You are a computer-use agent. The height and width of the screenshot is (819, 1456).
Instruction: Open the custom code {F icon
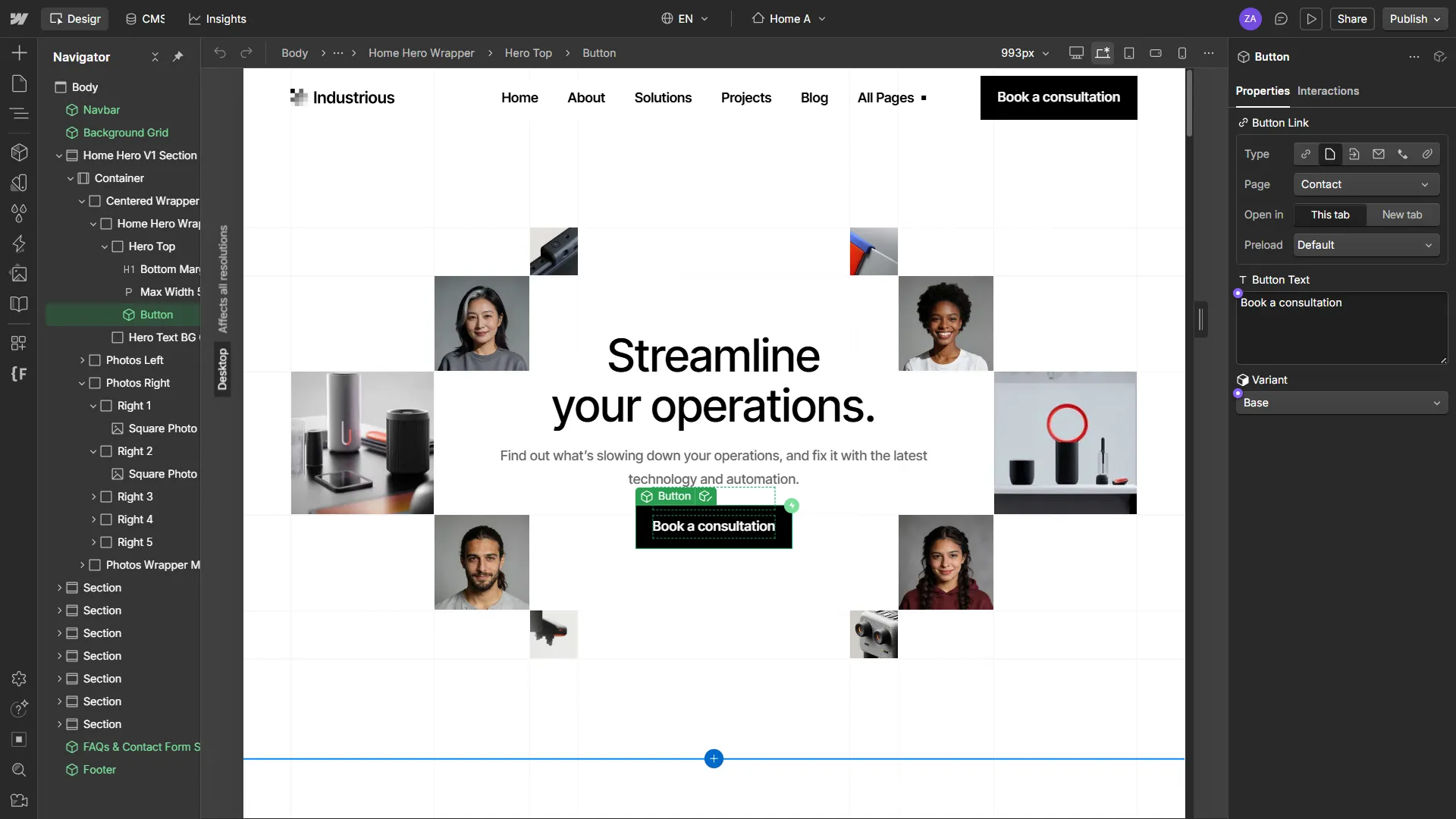20,373
